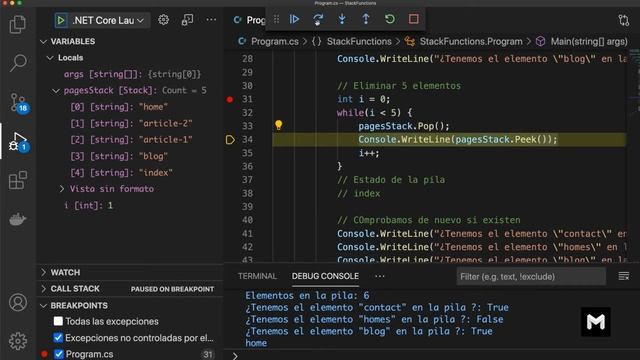Click Main(string[] args) breadcrumb

coord(589,41)
